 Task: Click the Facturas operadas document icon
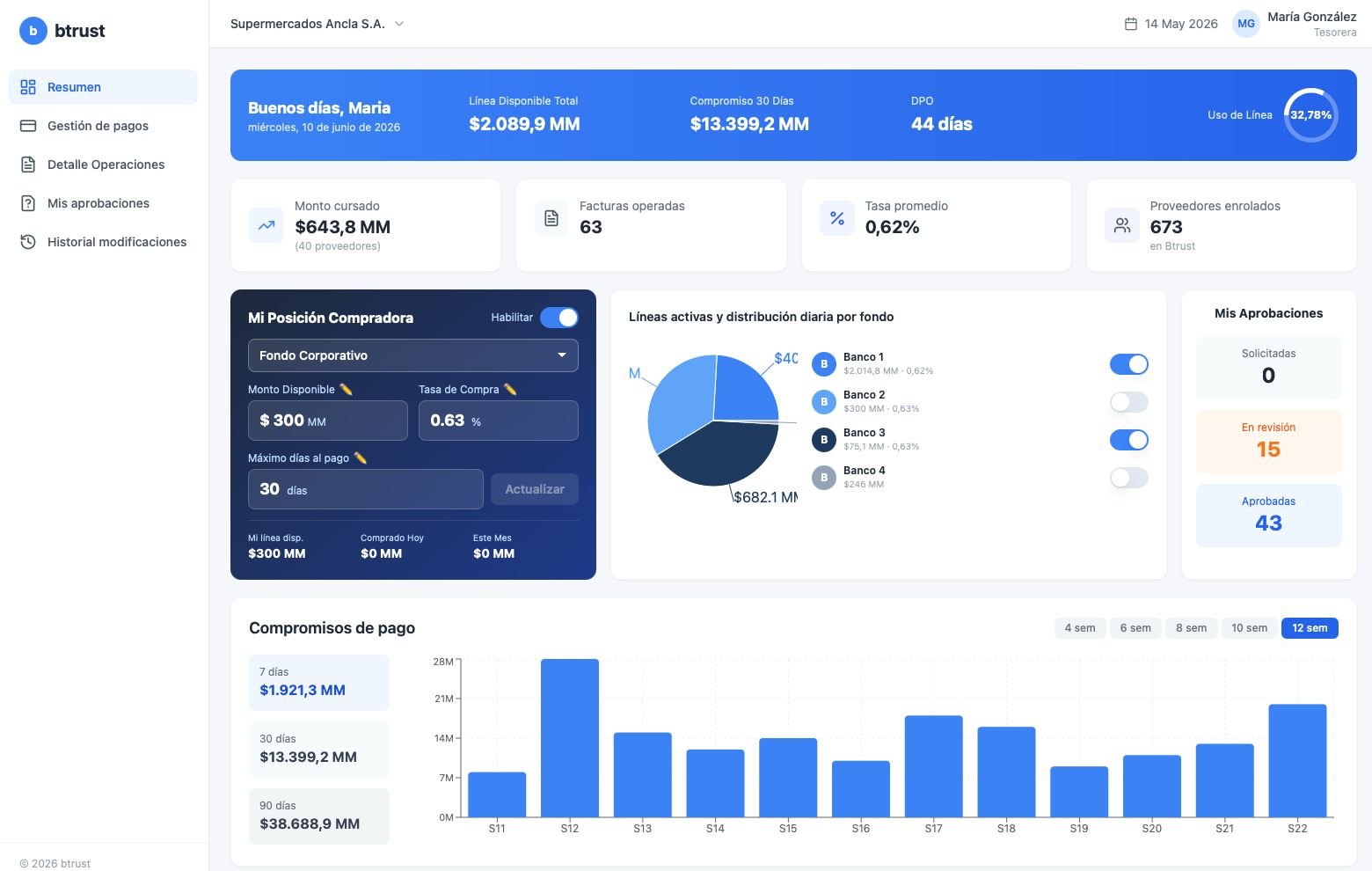551,218
